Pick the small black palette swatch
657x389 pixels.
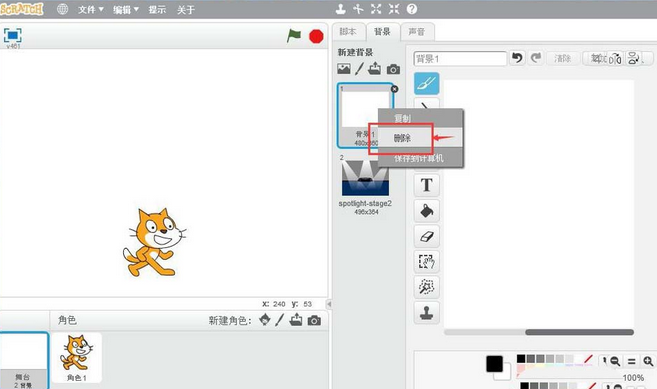coord(521,359)
